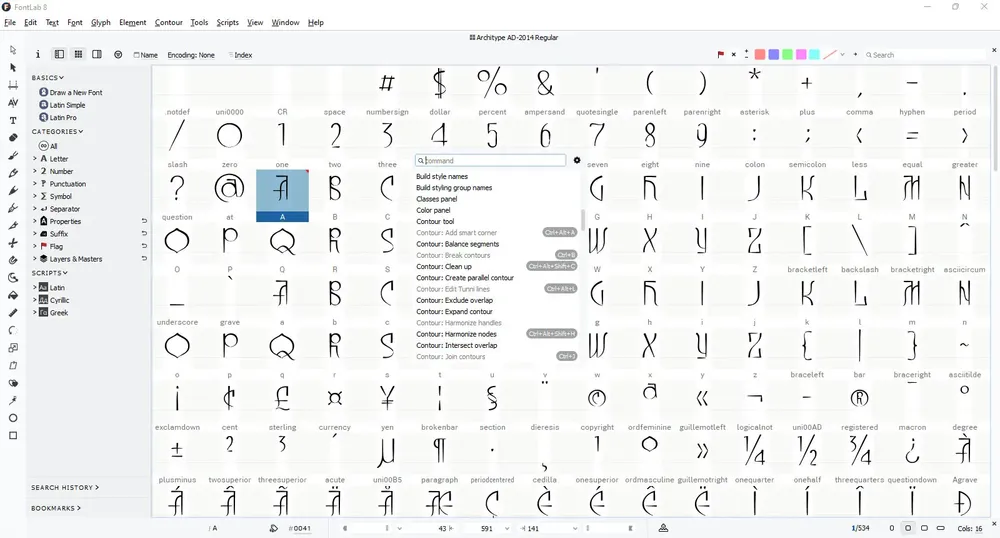Select the cyan color flag swatch

[x=814, y=55]
